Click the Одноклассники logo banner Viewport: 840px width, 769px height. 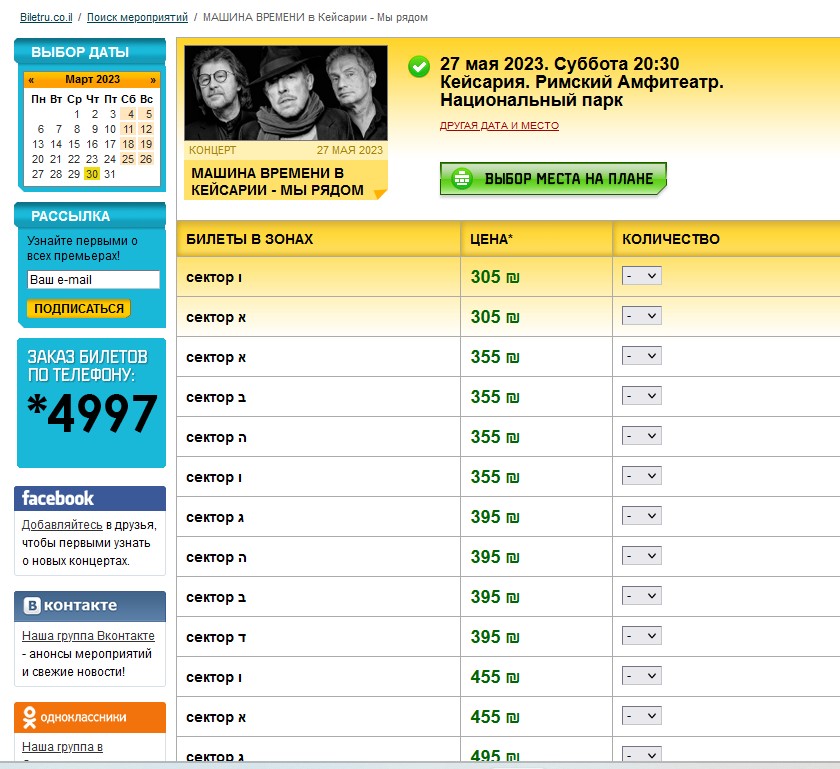coord(90,717)
